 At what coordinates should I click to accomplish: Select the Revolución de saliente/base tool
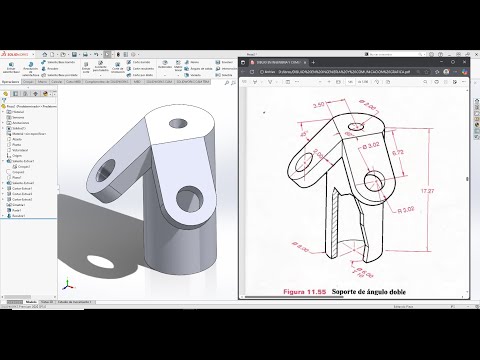click(30, 69)
